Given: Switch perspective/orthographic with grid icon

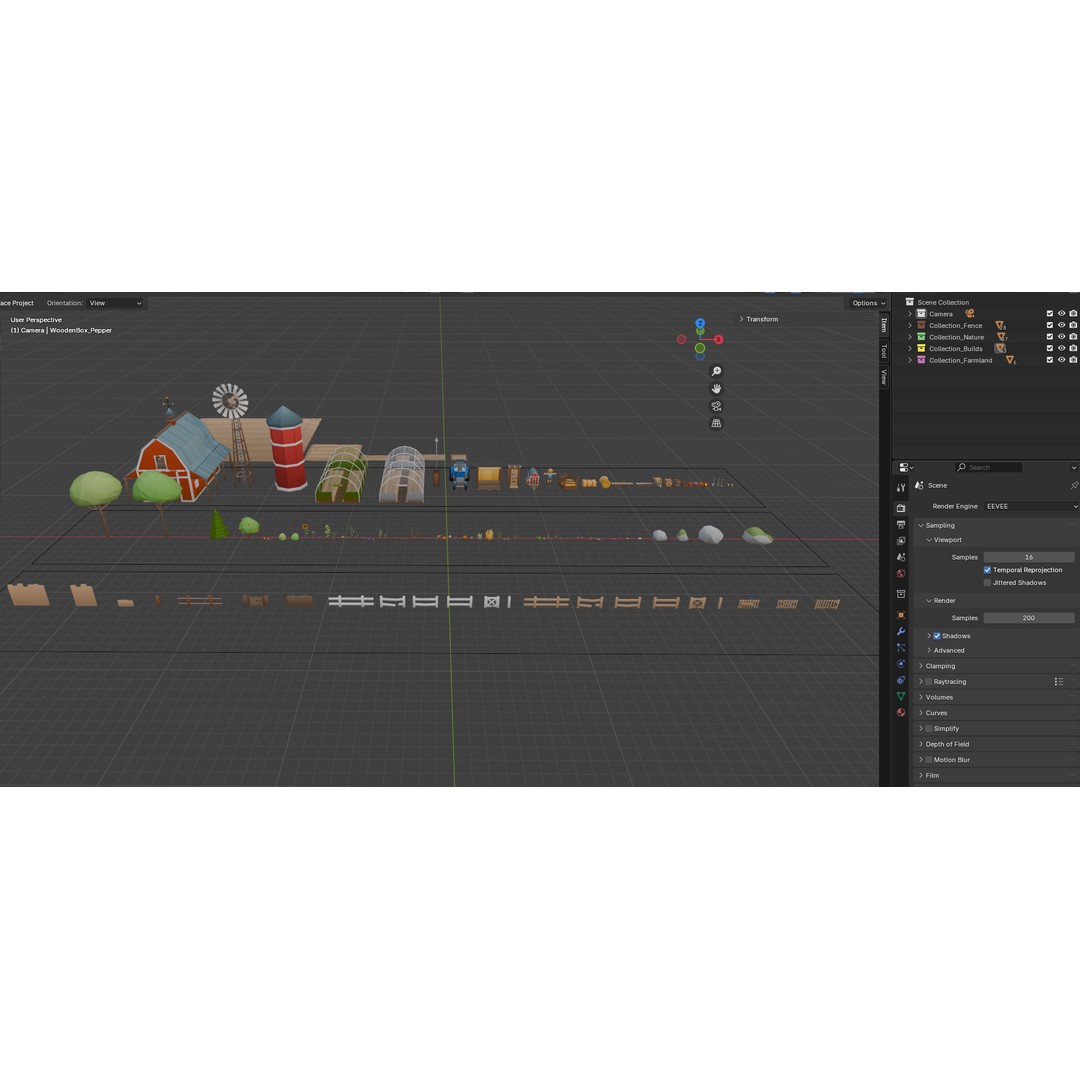Looking at the screenshot, I should tap(716, 423).
